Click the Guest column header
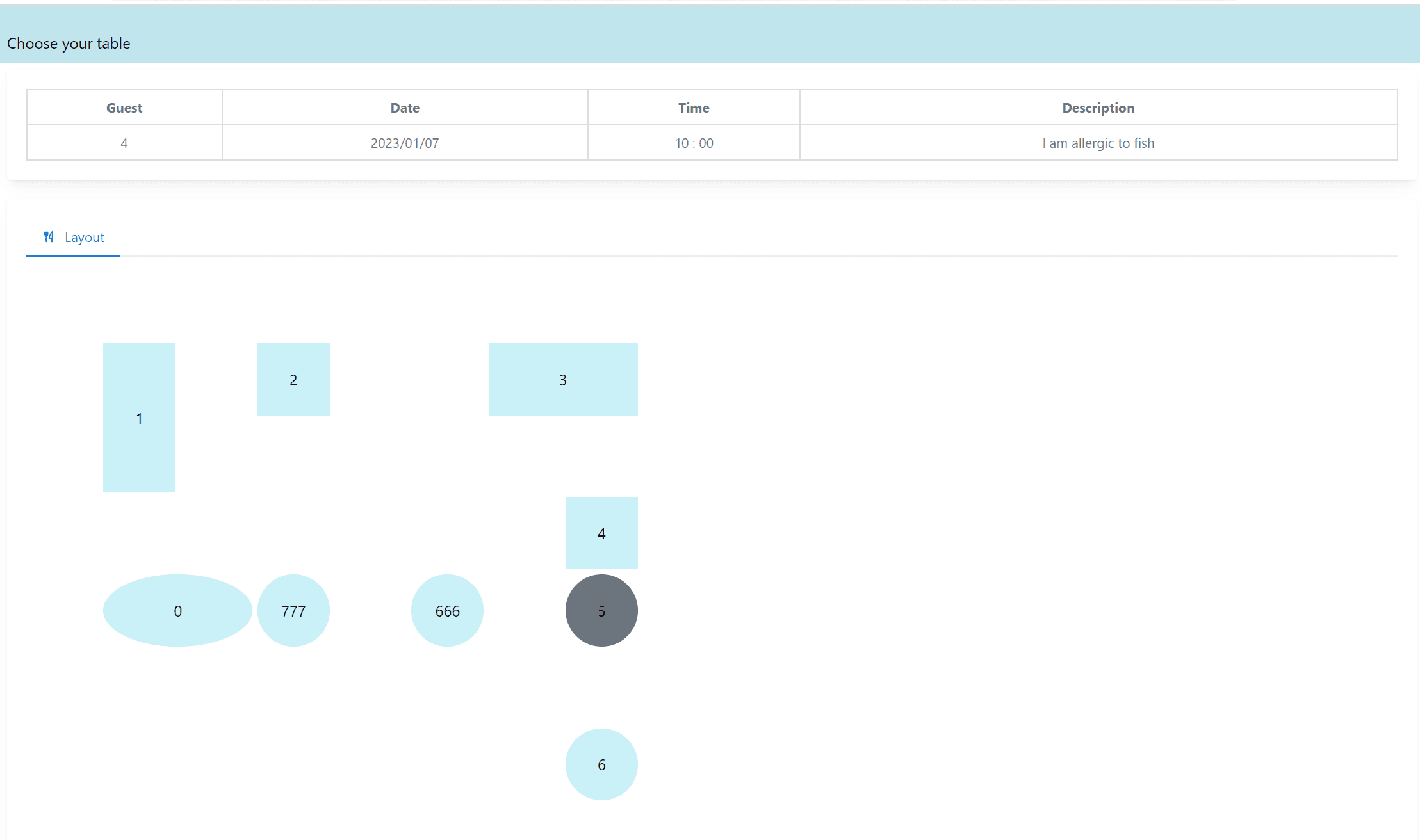The height and width of the screenshot is (840, 1420). 124,108
